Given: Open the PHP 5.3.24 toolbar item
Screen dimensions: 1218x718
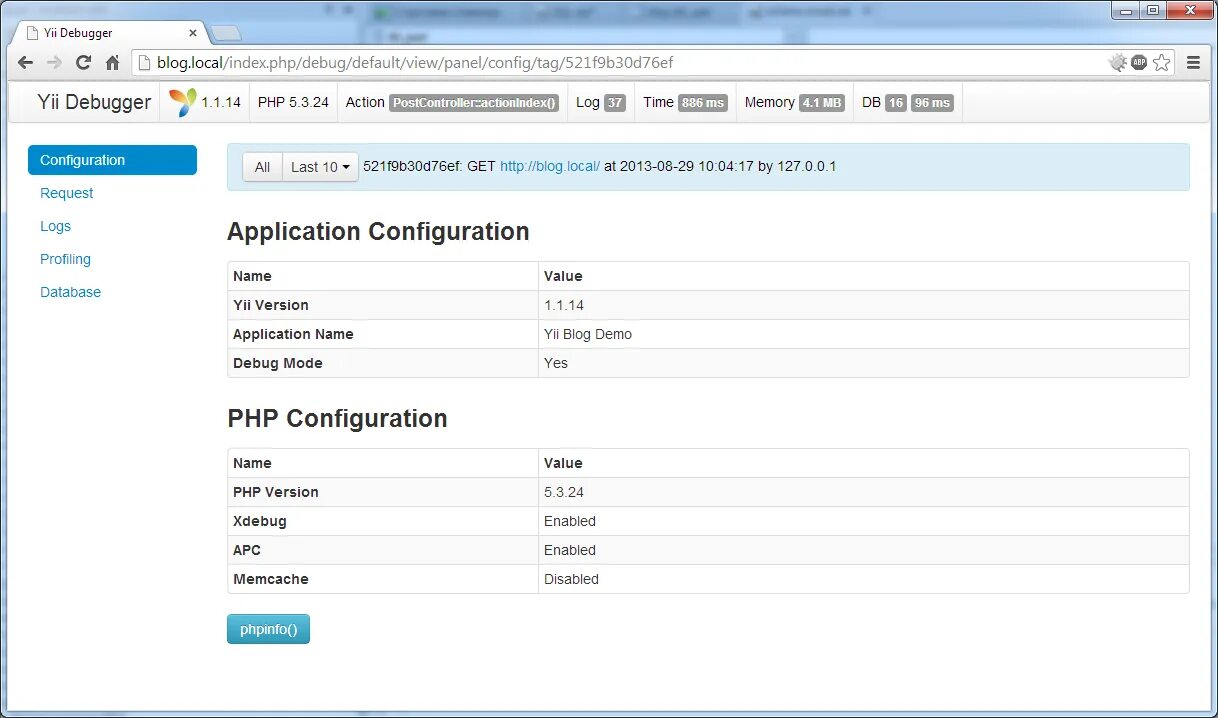Looking at the screenshot, I should coord(293,102).
